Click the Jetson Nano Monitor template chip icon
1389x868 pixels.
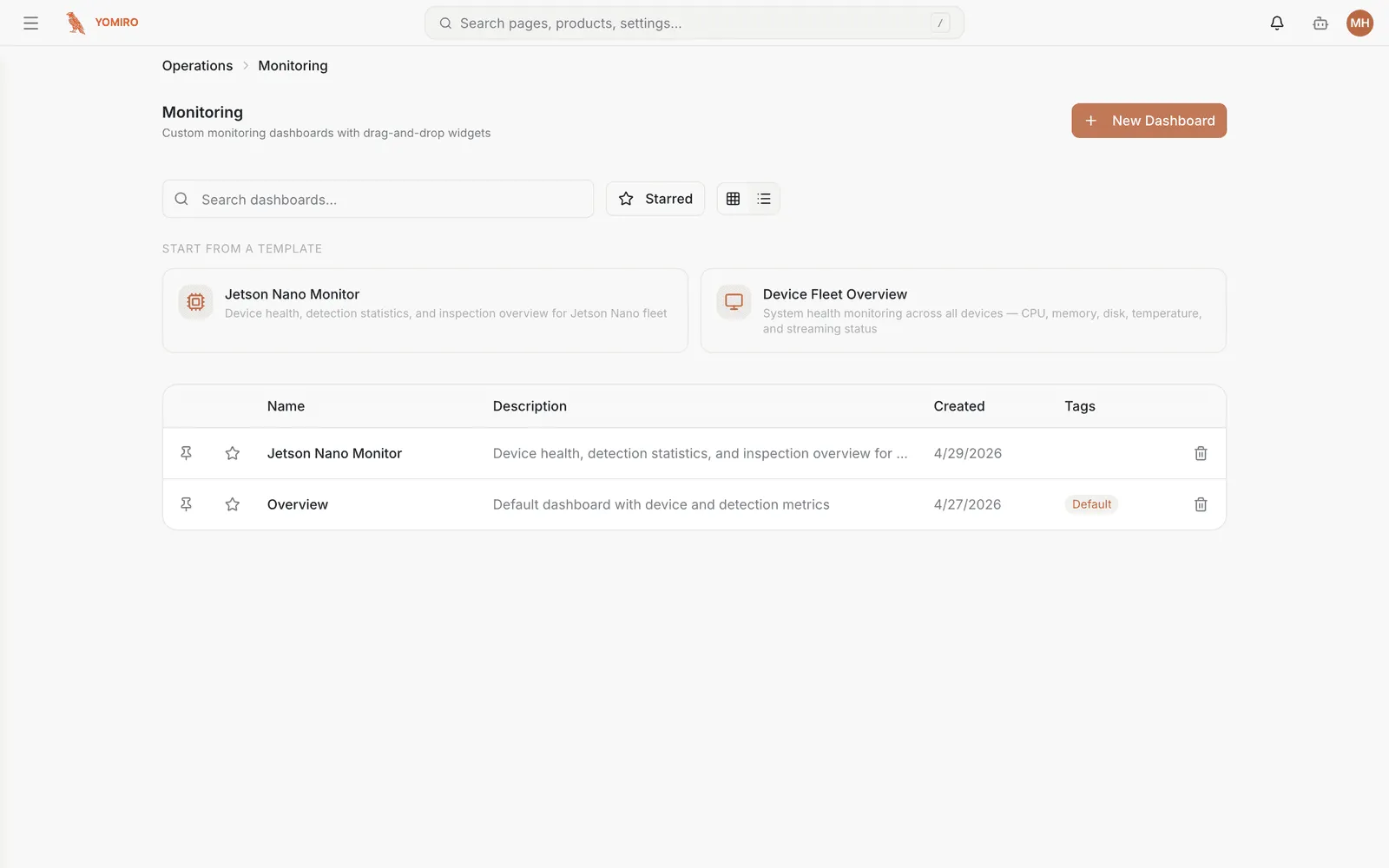point(196,302)
